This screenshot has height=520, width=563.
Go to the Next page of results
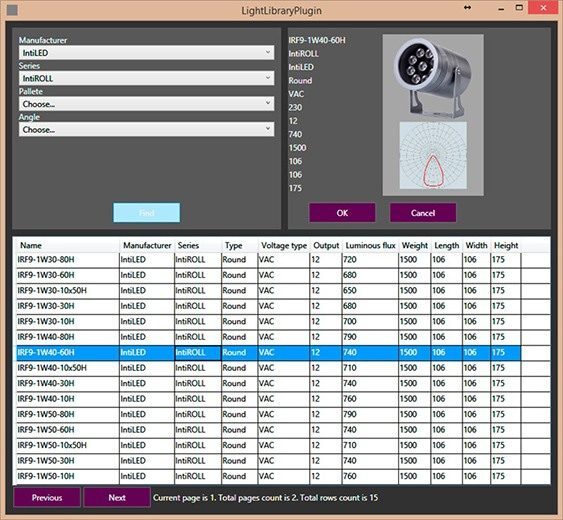(x=117, y=497)
